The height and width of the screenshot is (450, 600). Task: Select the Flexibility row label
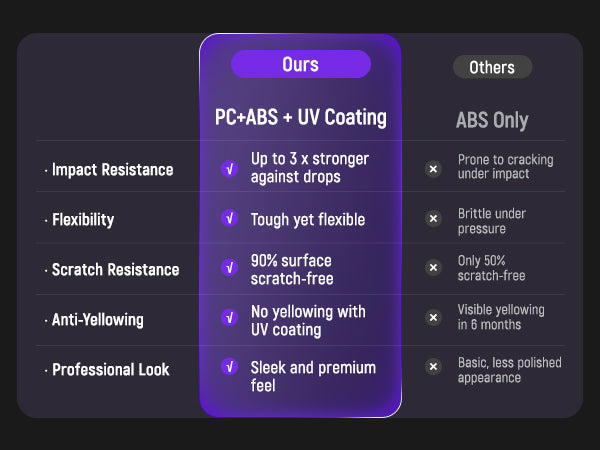point(82,220)
